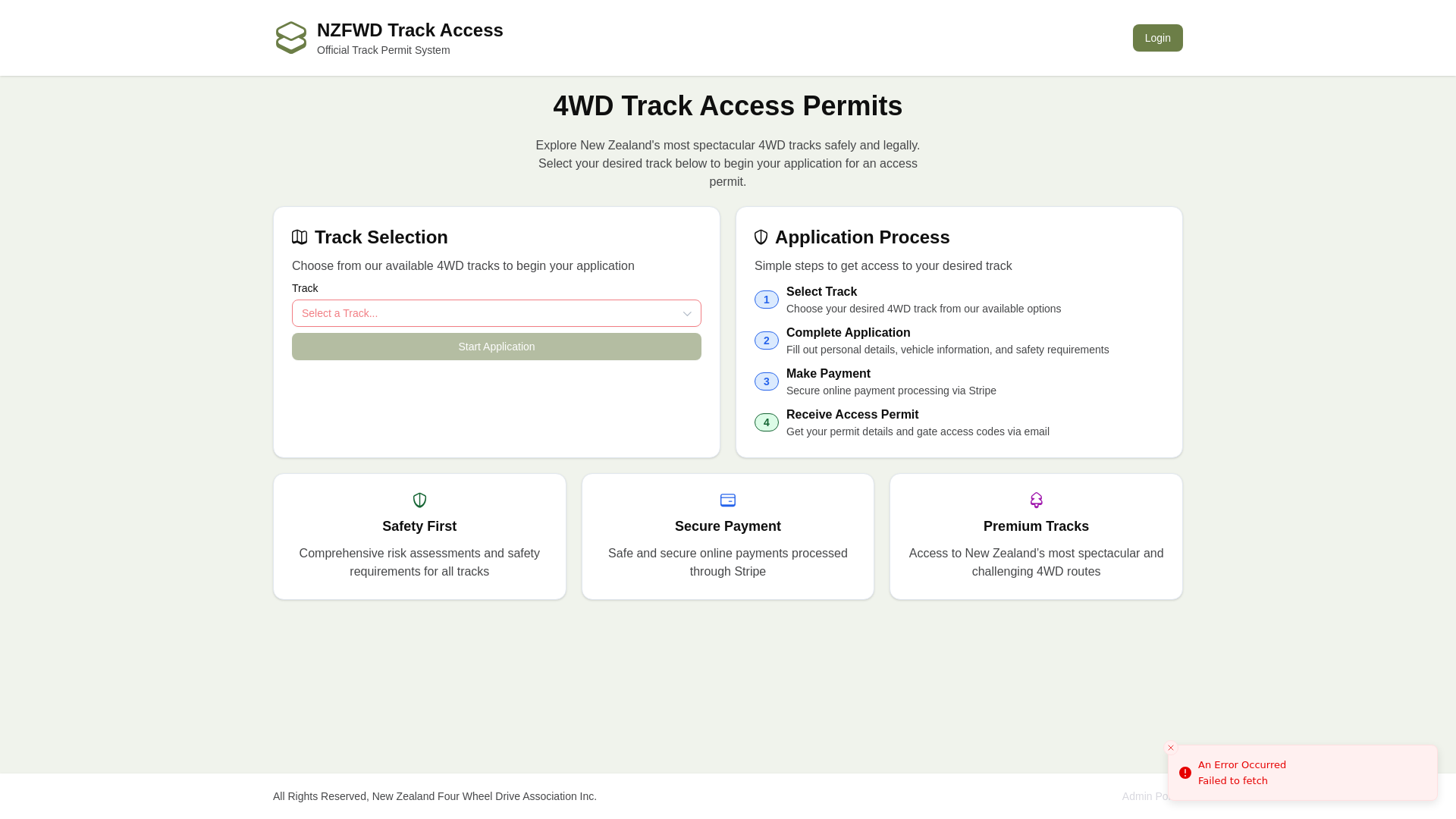Click the step 1 number badge
Screen dimensions: 1456x819
(x=767, y=300)
